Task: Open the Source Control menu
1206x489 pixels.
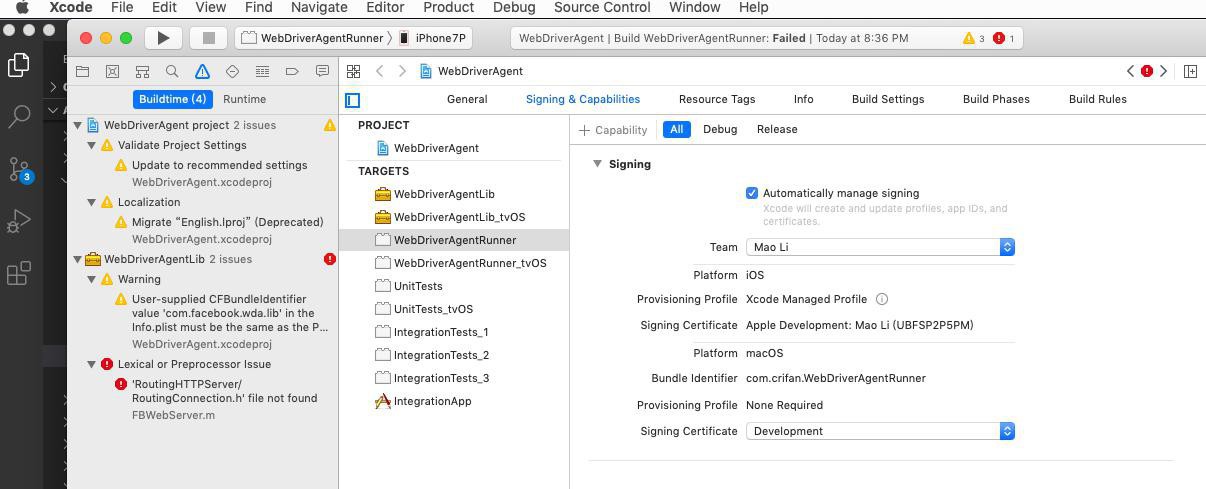Action: click(x=602, y=7)
